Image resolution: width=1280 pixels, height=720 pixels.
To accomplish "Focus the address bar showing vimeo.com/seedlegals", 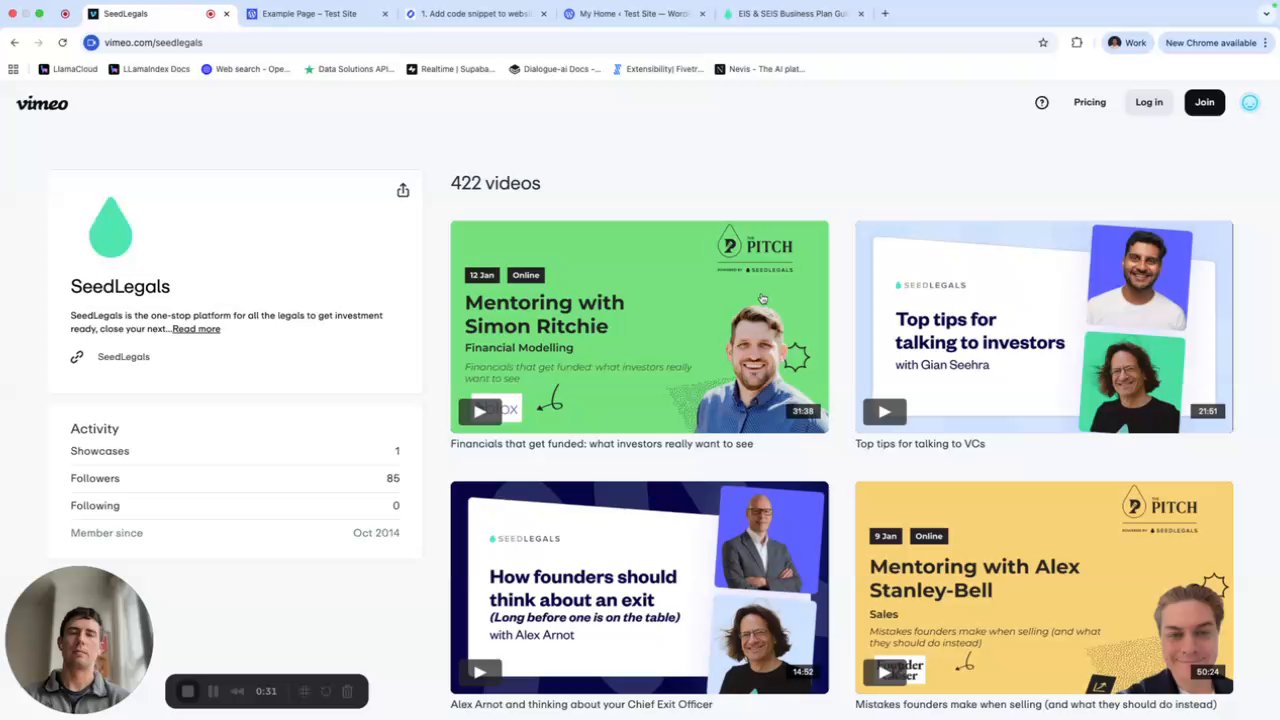I will pos(560,42).
